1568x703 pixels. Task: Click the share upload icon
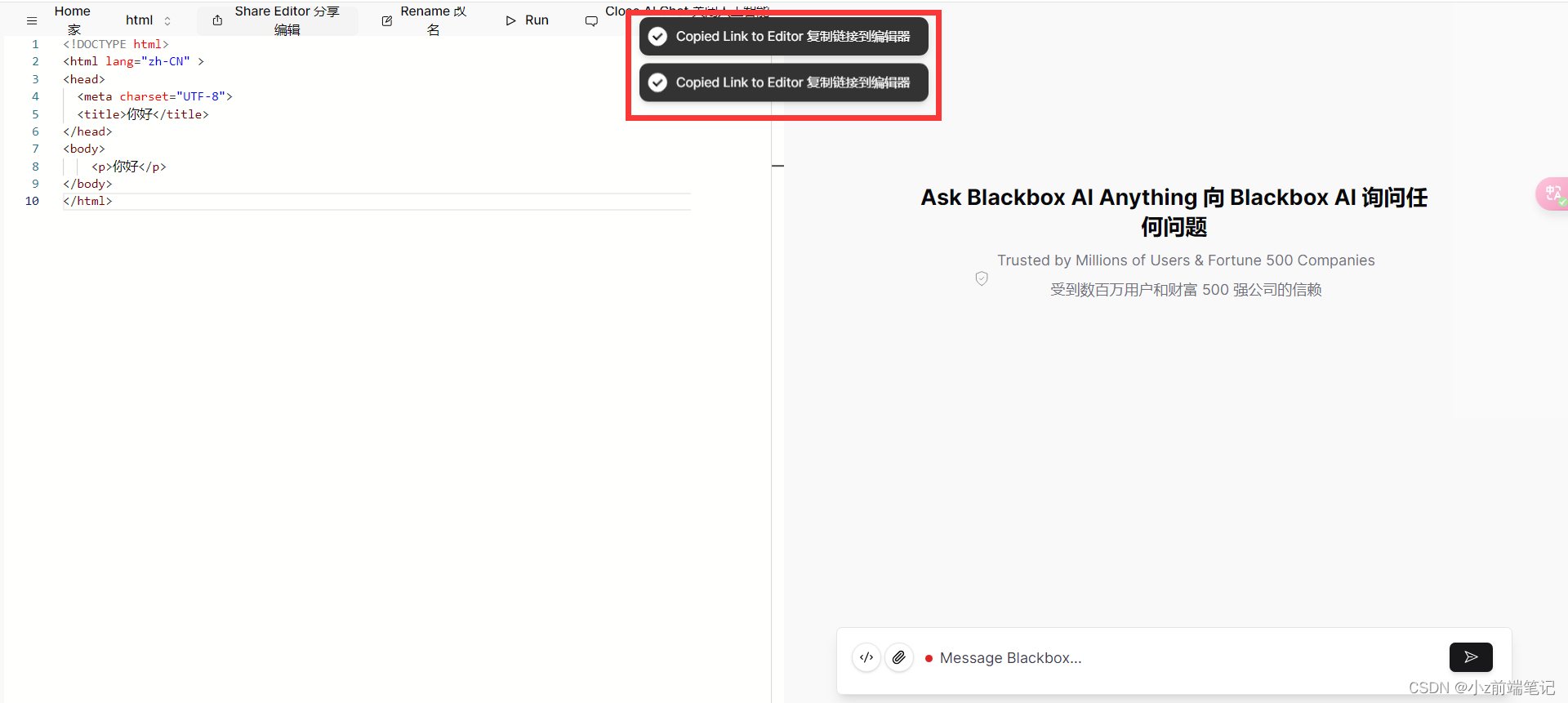[x=217, y=20]
